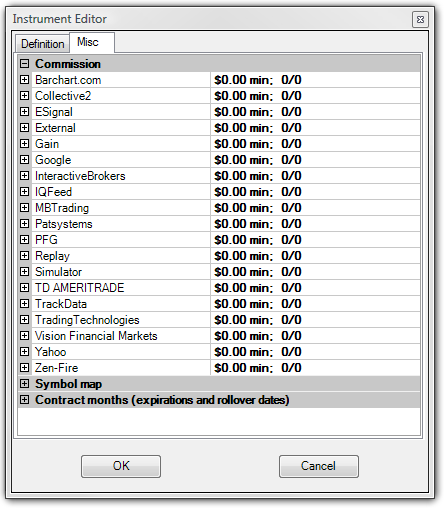
Task: Expand the PFG commission row
Action: 24,239
